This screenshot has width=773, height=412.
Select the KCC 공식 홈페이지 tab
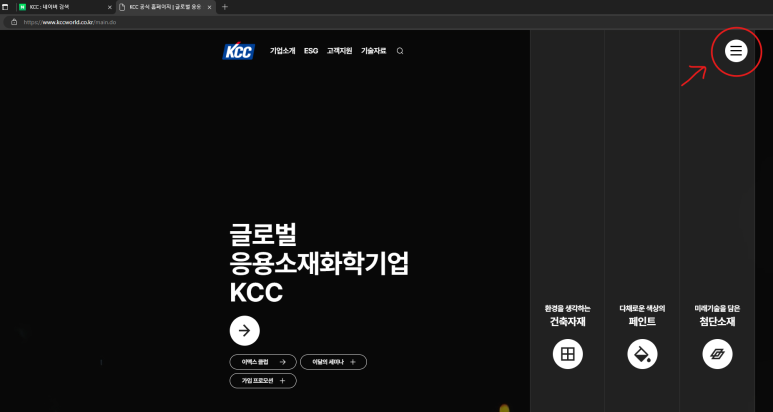pyautogui.click(x=166, y=7)
